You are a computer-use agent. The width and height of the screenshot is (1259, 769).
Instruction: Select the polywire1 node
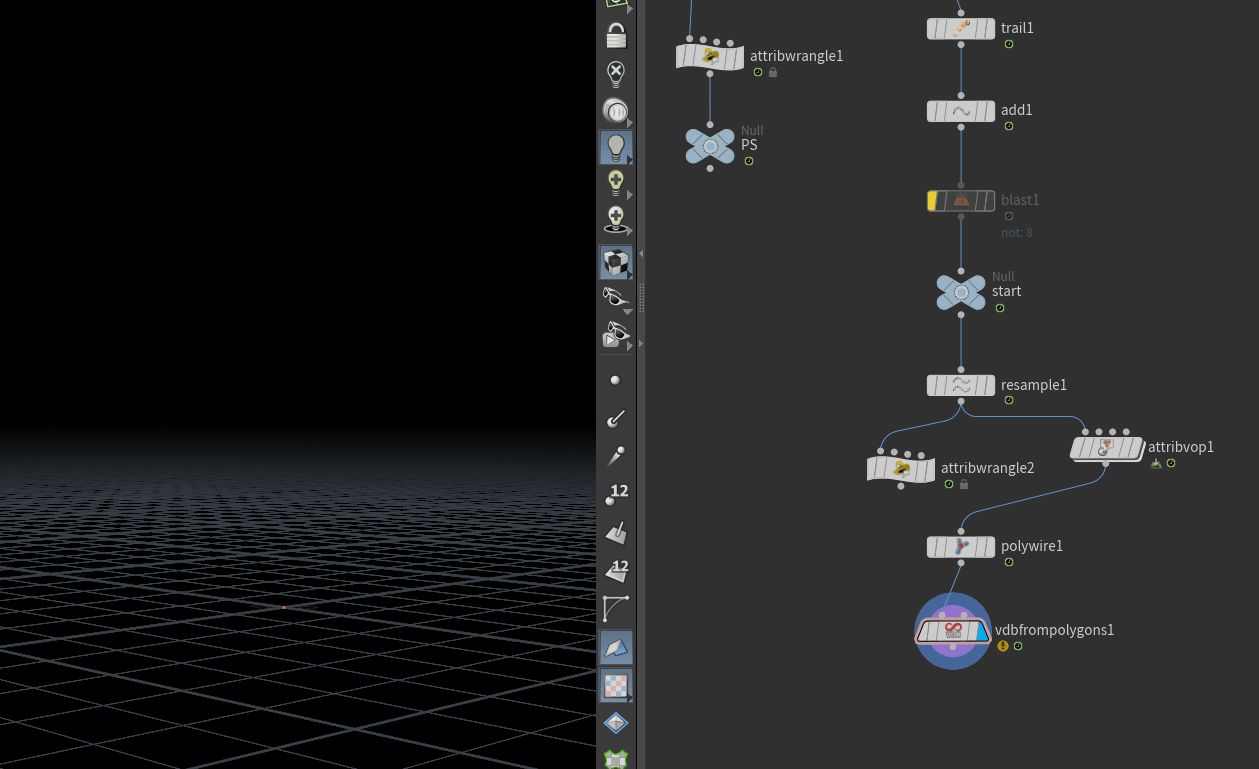(x=961, y=547)
